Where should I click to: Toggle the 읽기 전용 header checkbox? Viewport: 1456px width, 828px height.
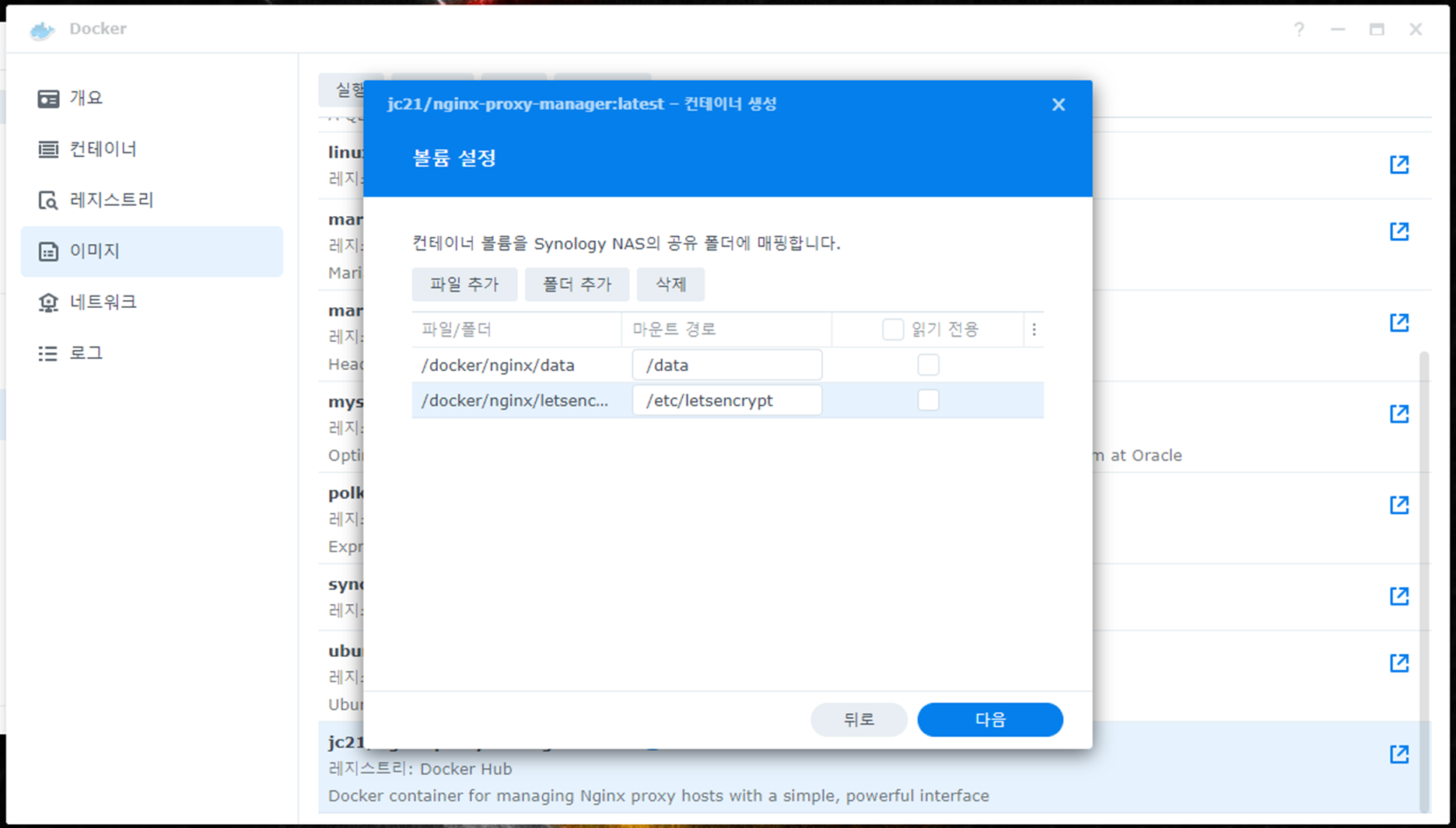(x=893, y=330)
